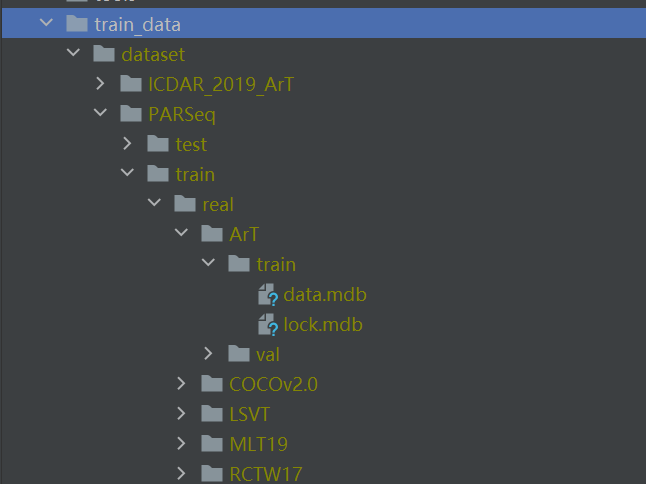Select the dataset folder label

153,54
